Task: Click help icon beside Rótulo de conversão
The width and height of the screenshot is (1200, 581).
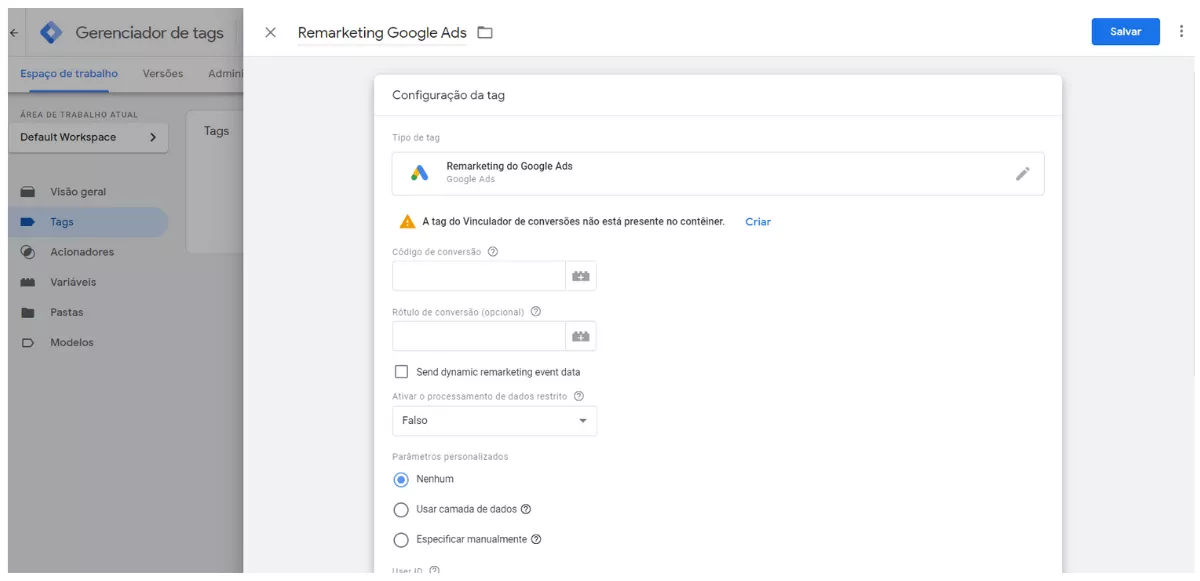Action: tap(535, 312)
